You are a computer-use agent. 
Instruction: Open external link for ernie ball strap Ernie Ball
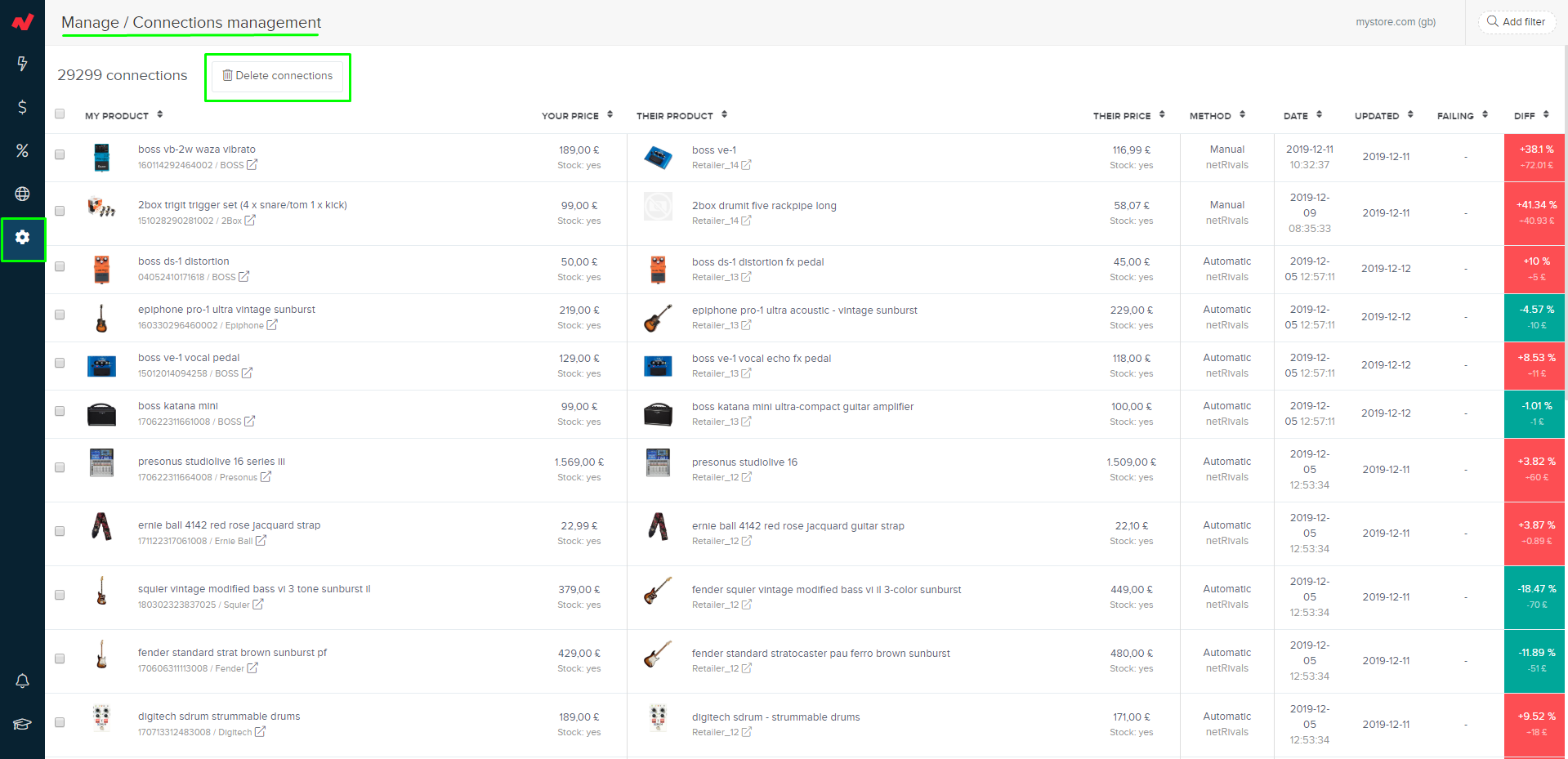pyautogui.click(x=261, y=540)
